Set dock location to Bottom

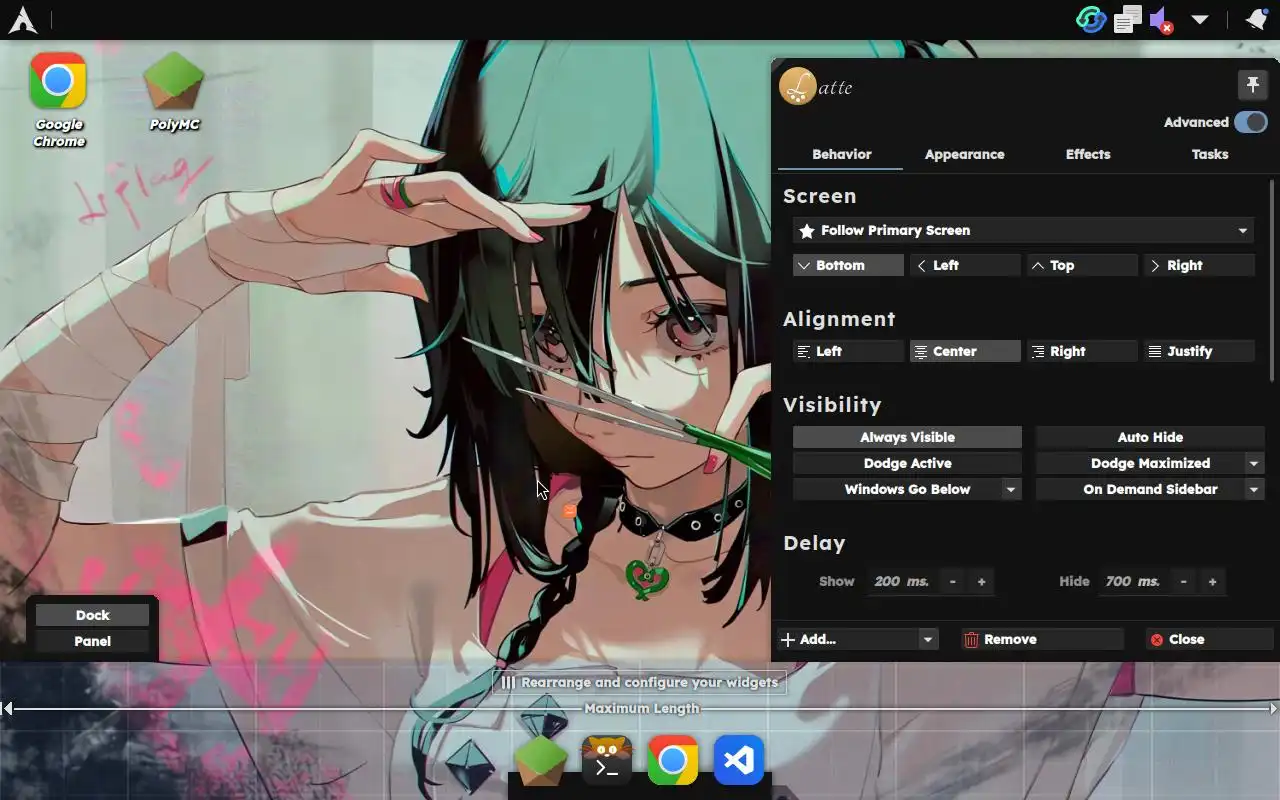click(848, 265)
